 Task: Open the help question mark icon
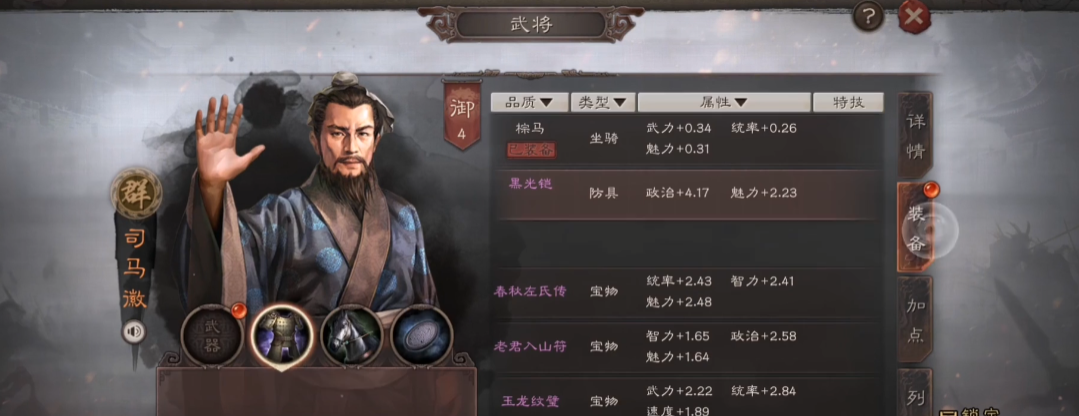[x=868, y=17]
